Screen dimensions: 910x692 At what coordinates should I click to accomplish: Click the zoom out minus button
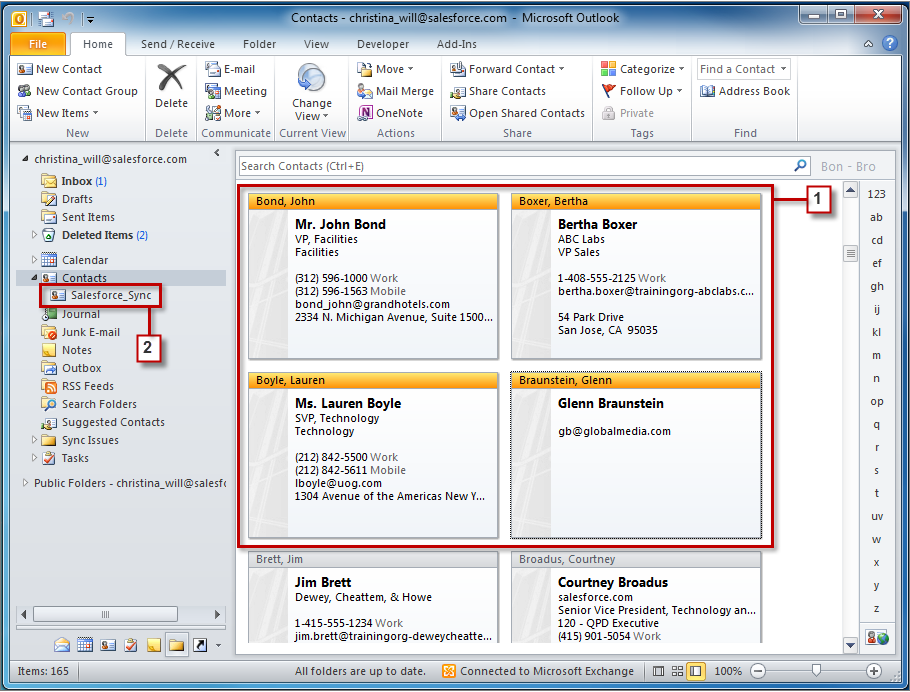pos(757,671)
